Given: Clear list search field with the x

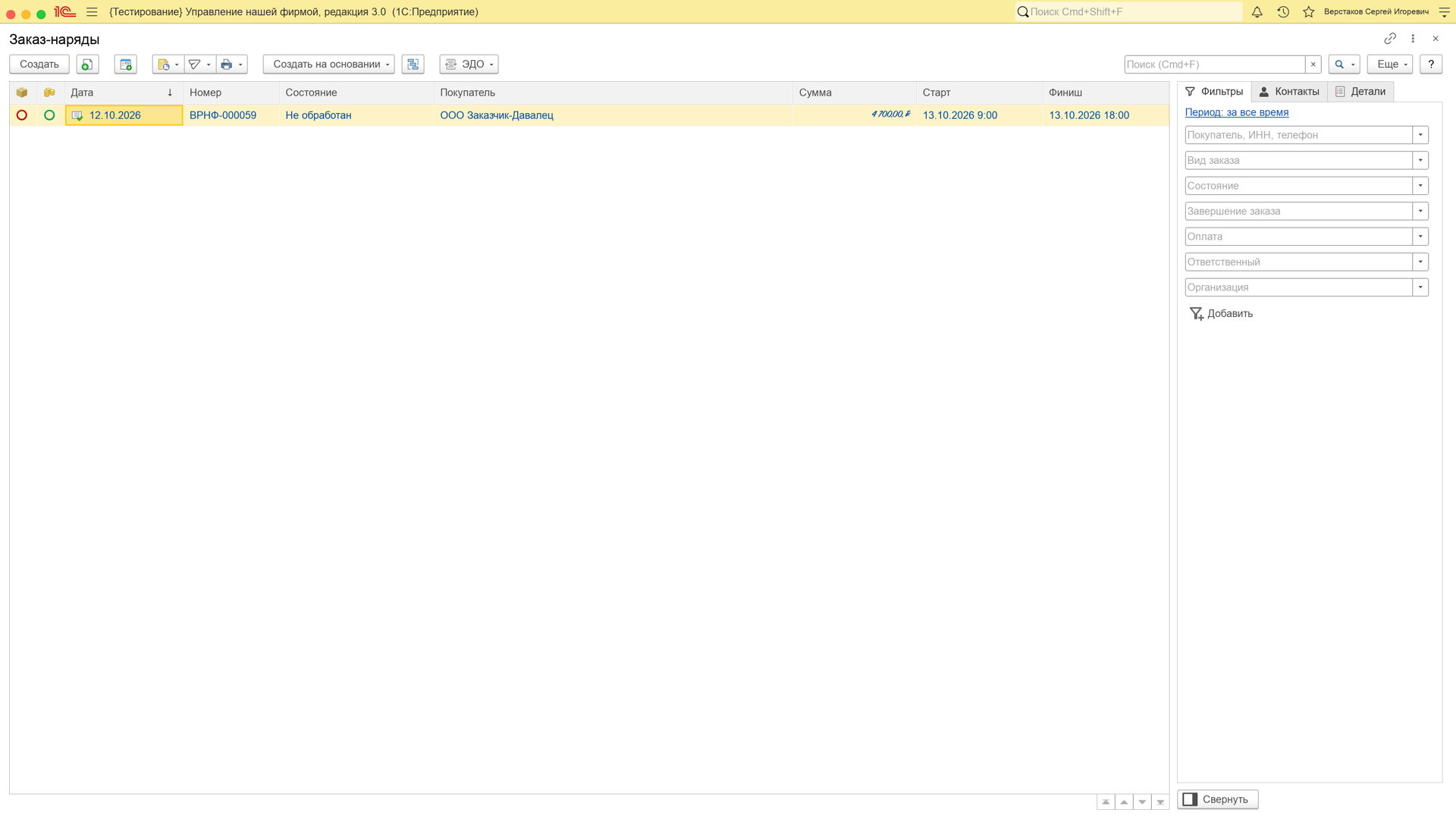Looking at the screenshot, I should (1313, 64).
